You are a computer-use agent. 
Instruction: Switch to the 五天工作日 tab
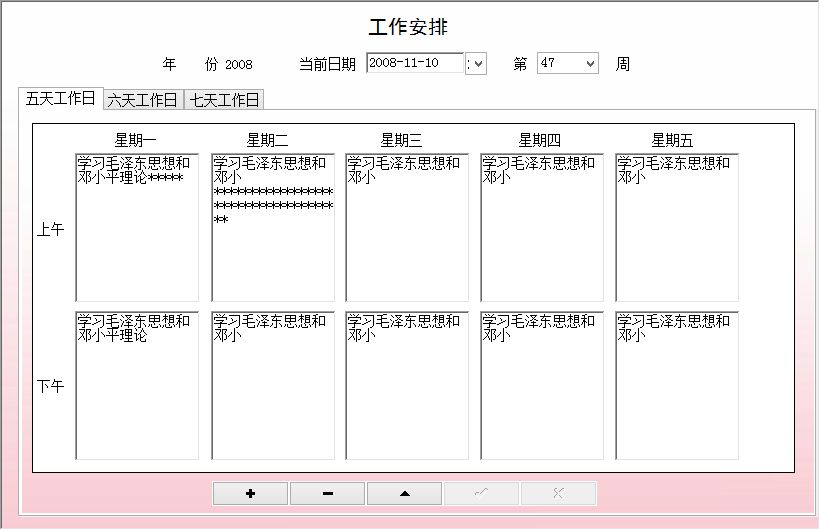click(61, 98)
